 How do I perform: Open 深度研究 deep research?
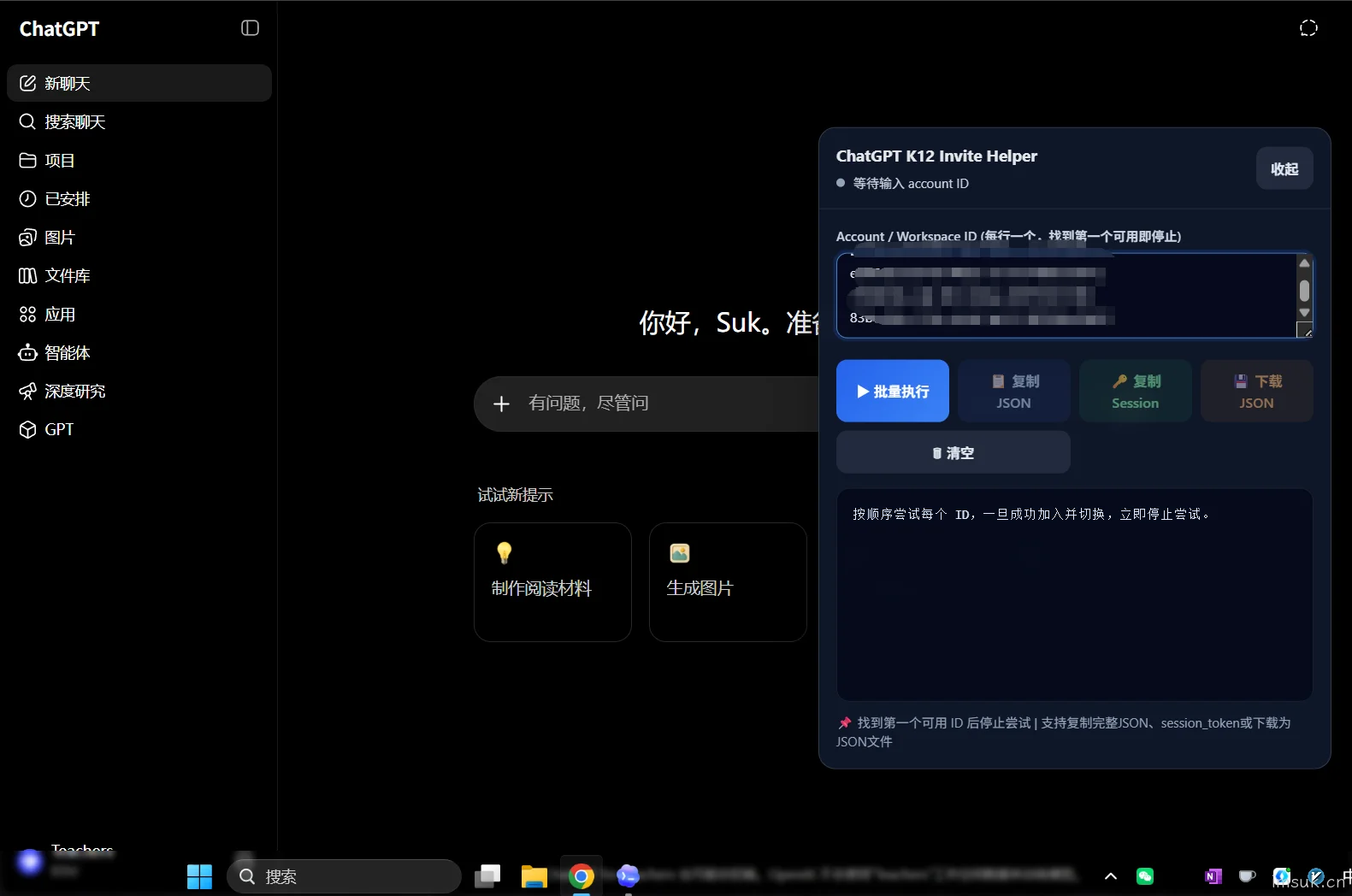pyautogui.click(x=139, y=391)
